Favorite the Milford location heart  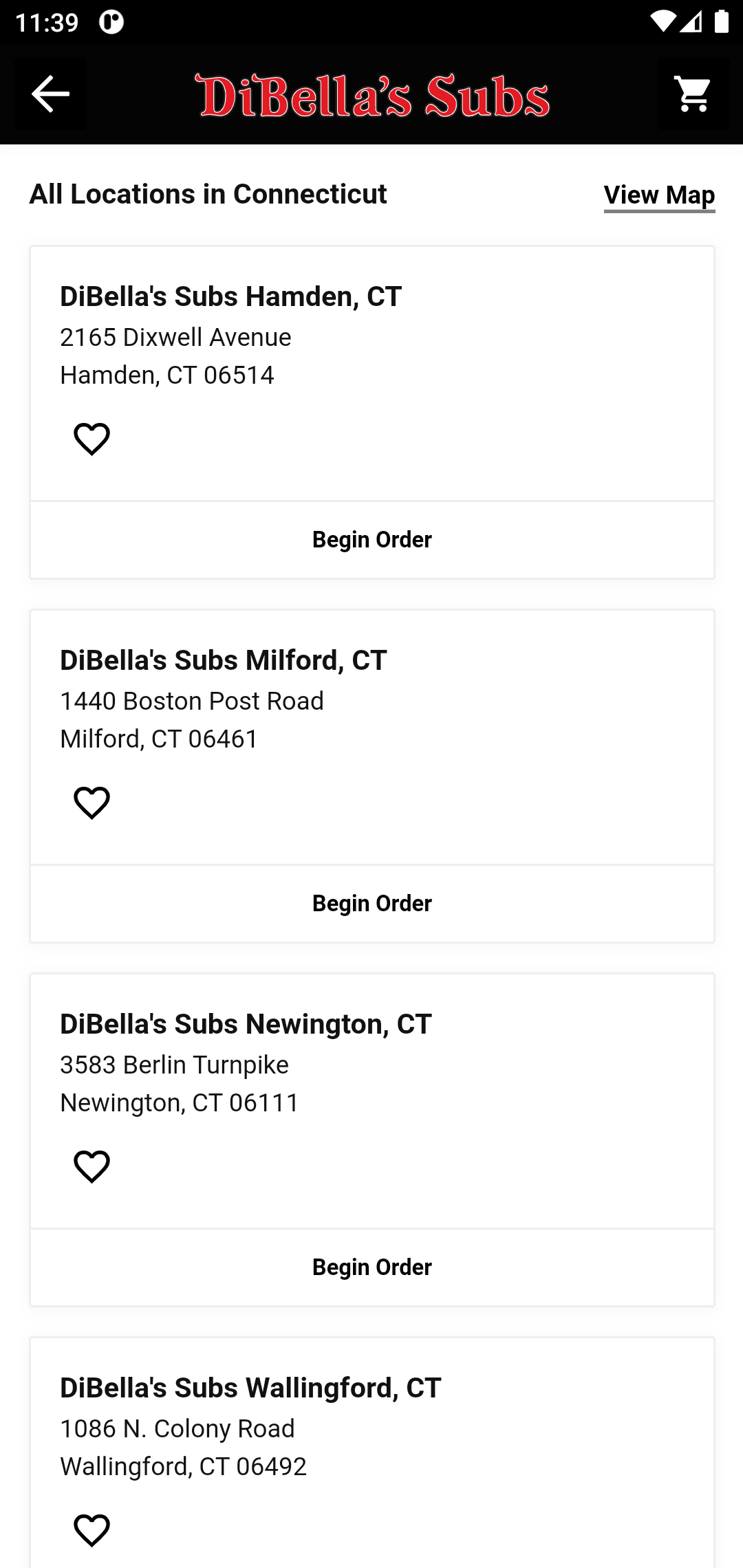point(92,803)
